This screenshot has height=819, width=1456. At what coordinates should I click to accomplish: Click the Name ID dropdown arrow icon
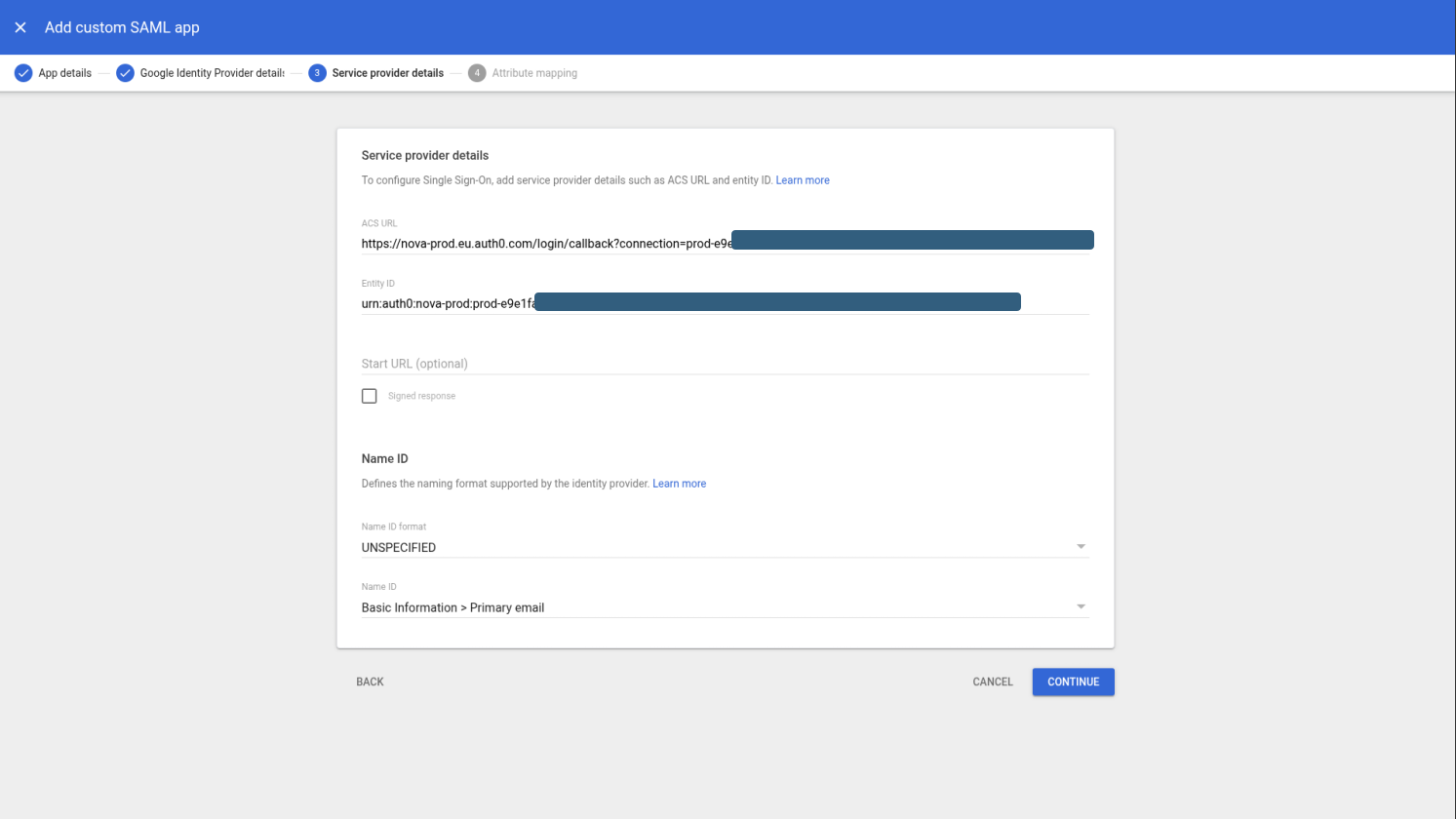click(1081, 605)
